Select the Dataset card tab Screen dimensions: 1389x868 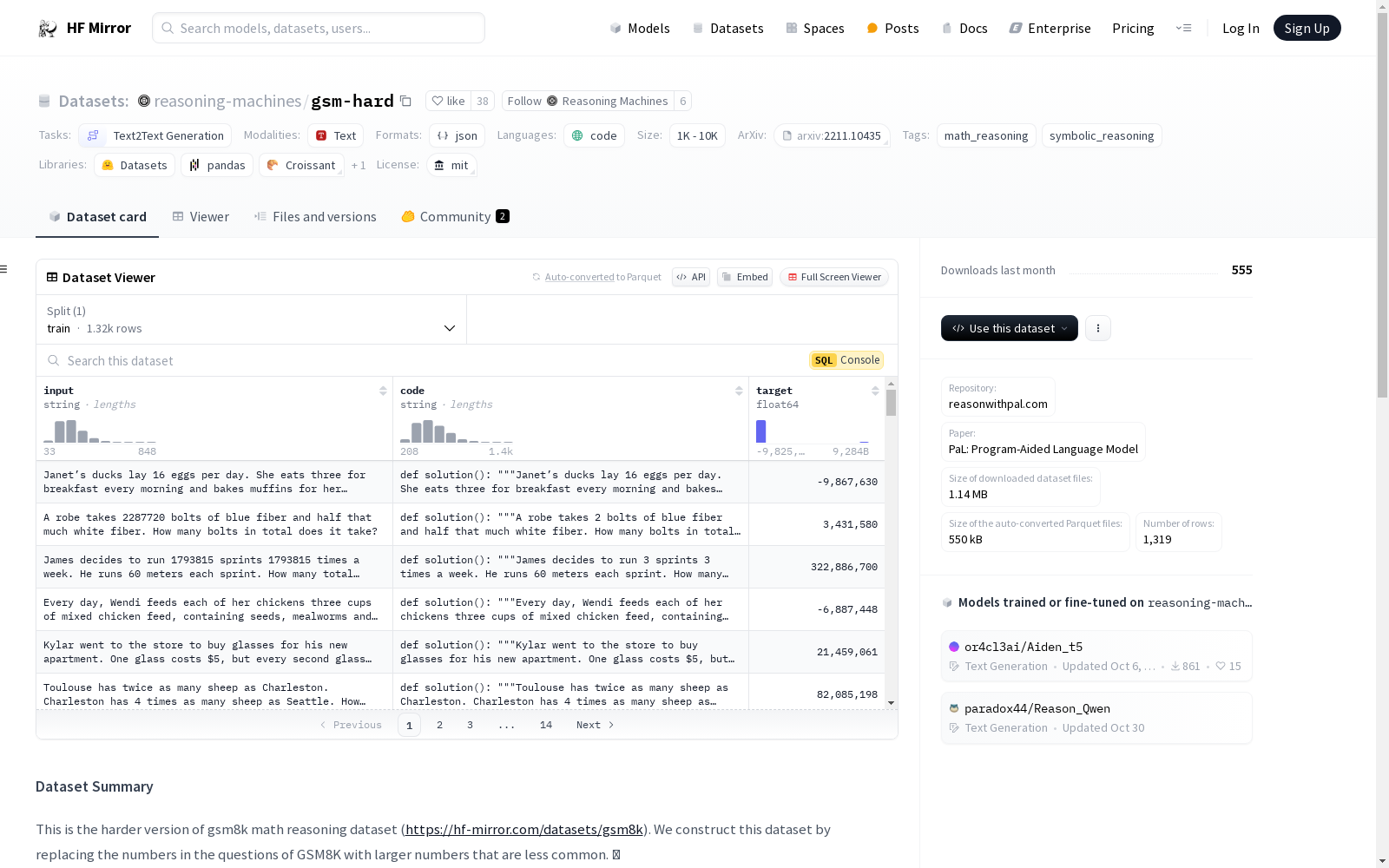click(97, 217)
